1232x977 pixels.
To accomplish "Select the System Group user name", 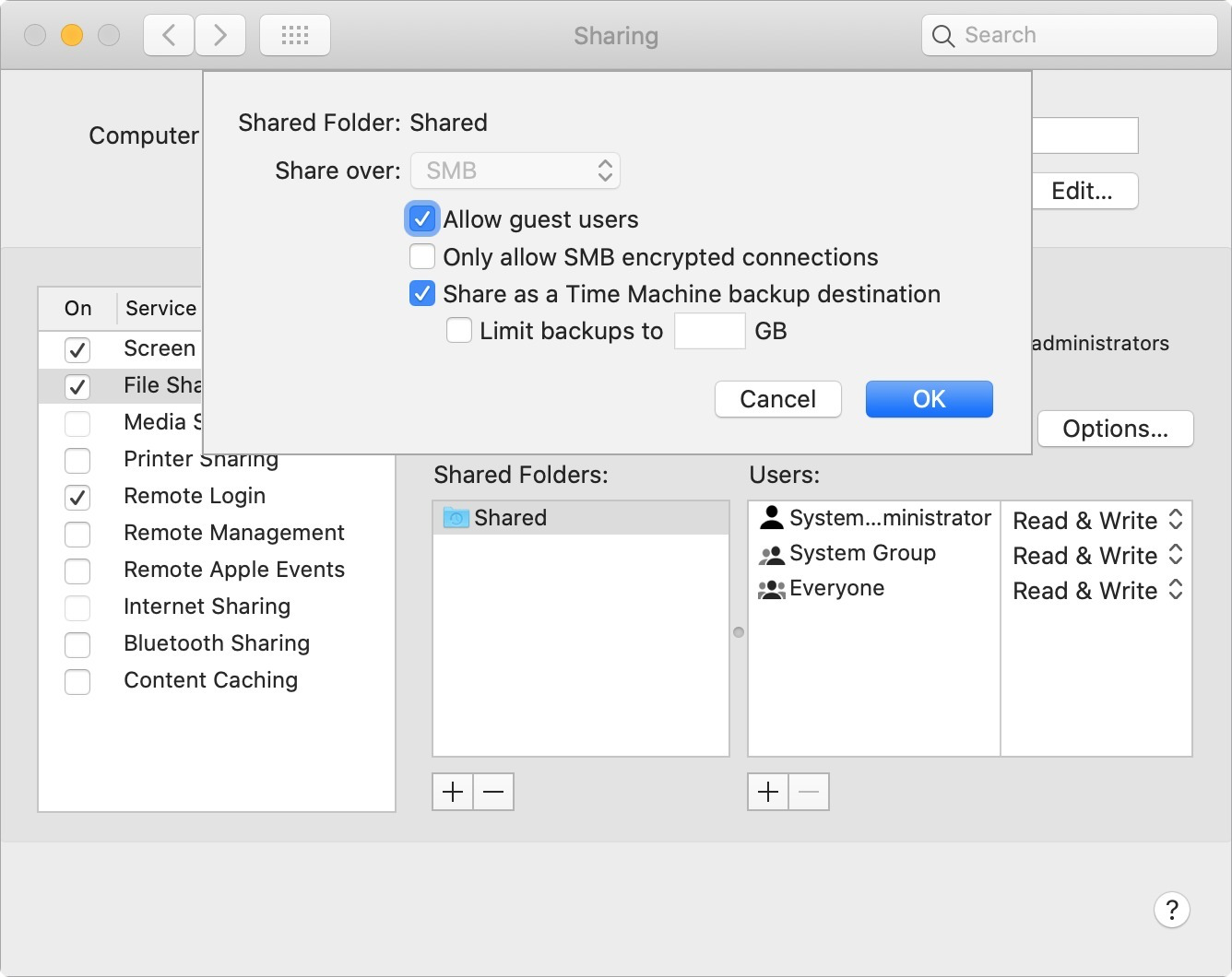I will [x=862, y=553].
